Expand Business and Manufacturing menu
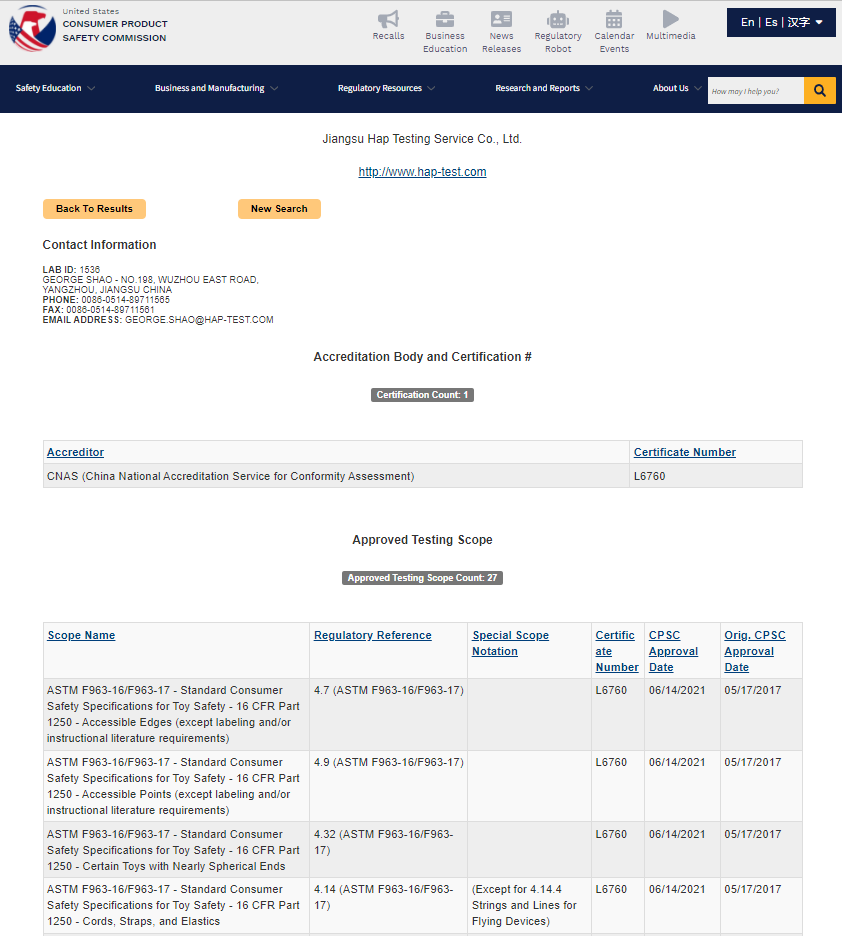The image size is (842, 936). (216, 88)
